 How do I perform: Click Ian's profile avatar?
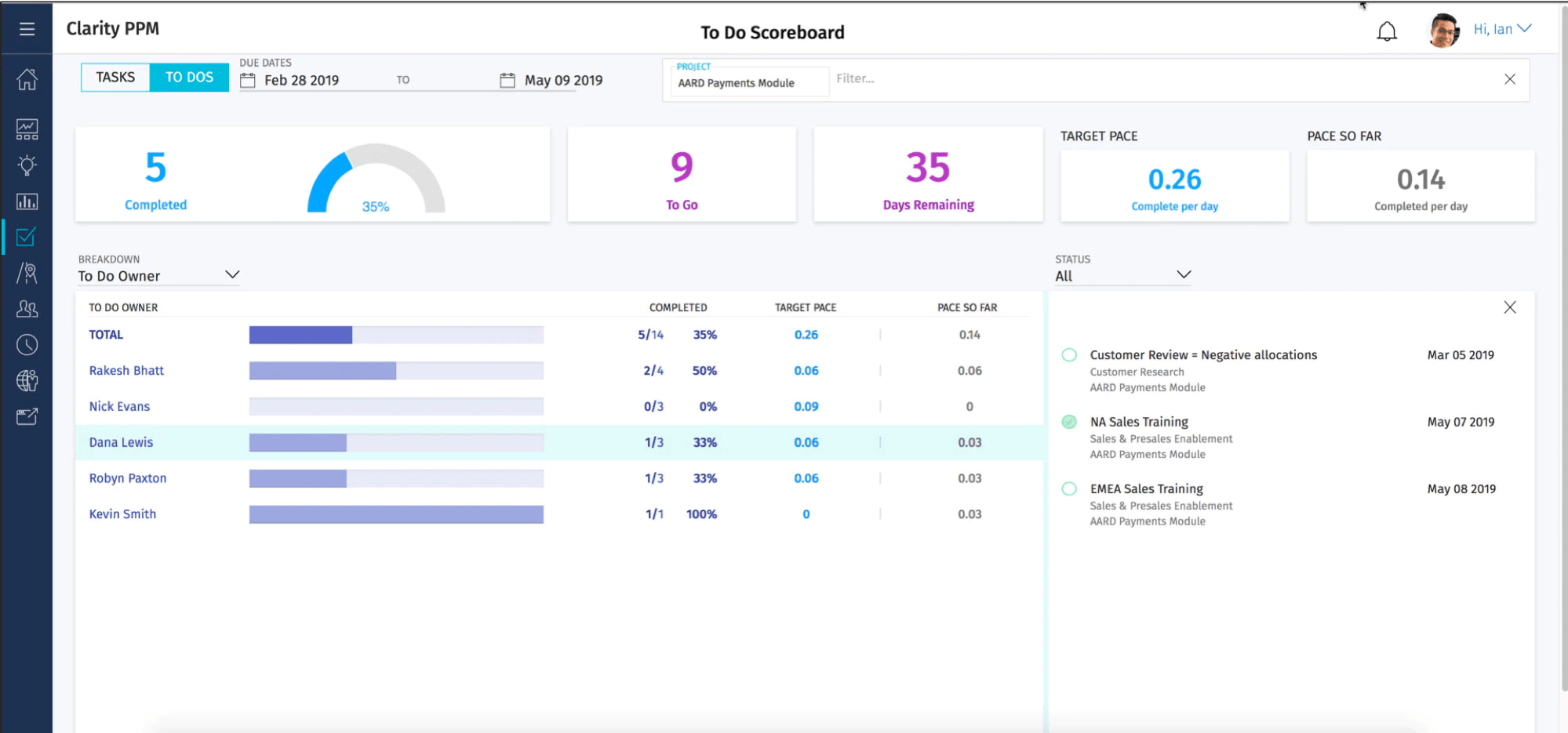(x=1443, y=31)
